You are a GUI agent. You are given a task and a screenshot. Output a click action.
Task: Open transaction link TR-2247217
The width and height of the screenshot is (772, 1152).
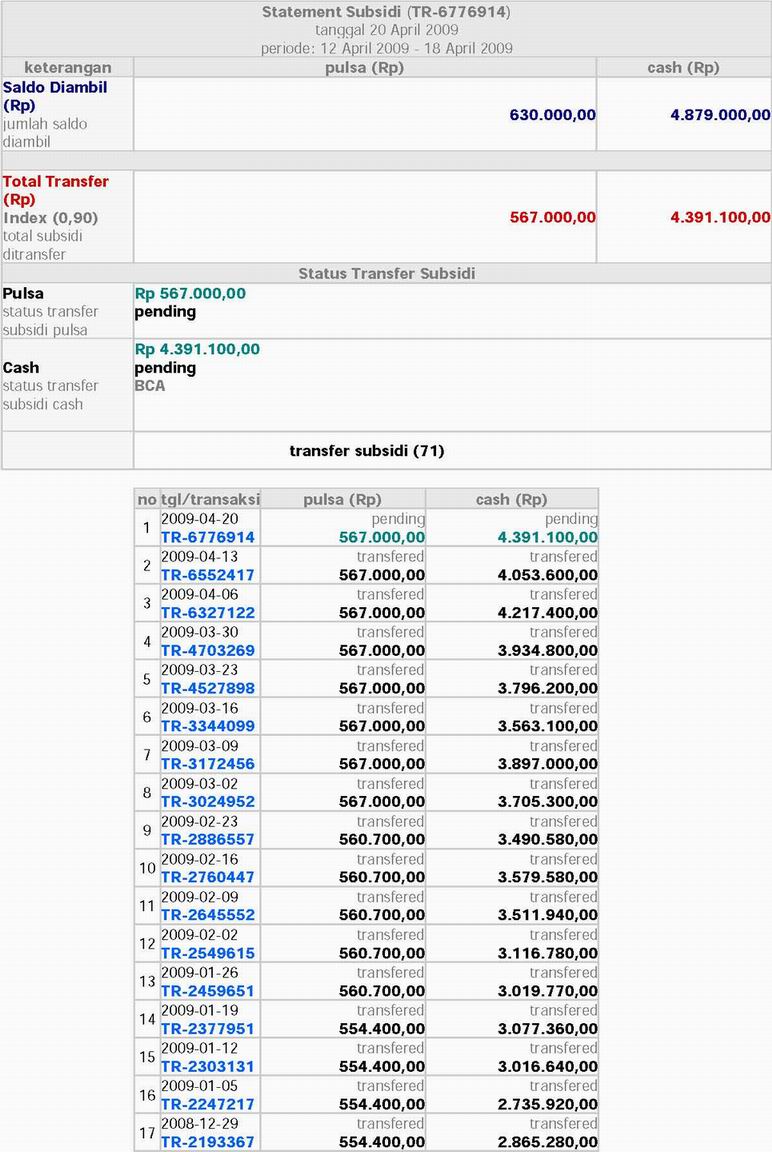[x=208, y=1104]
